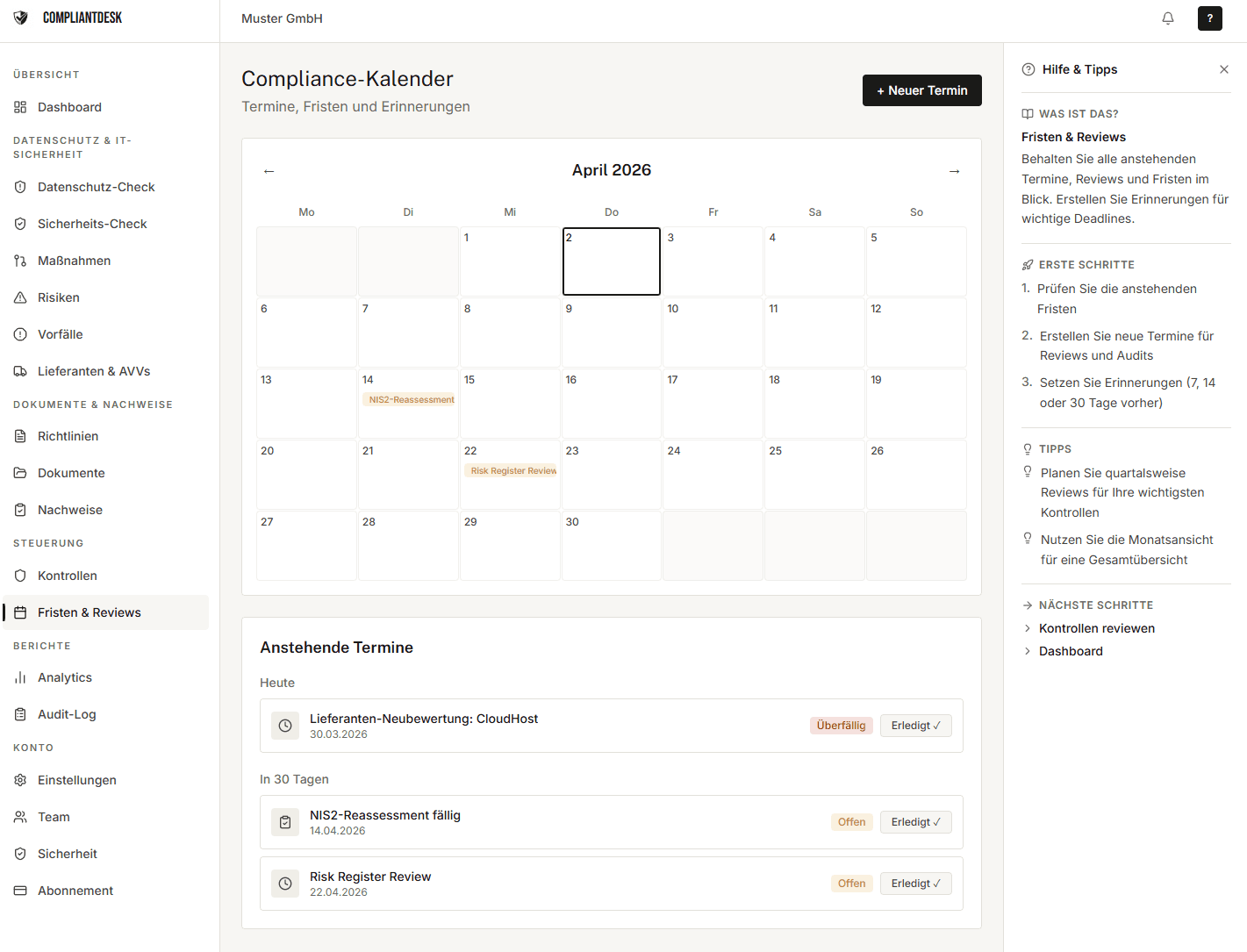The image size is (1247, 952).
Task: Go to previous month with left arrow
Action: (269, 171)
